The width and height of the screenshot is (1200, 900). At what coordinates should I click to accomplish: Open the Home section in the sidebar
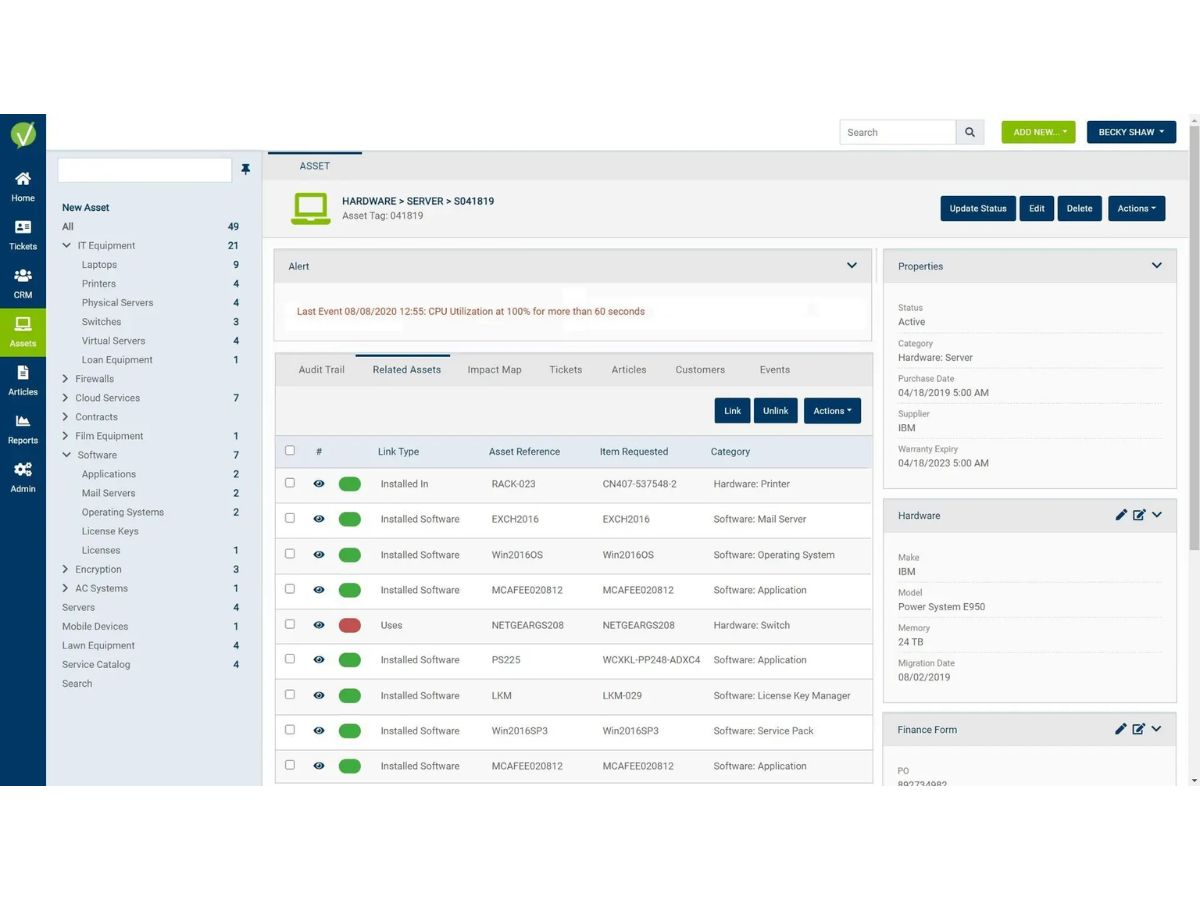[x=23, y=186]
